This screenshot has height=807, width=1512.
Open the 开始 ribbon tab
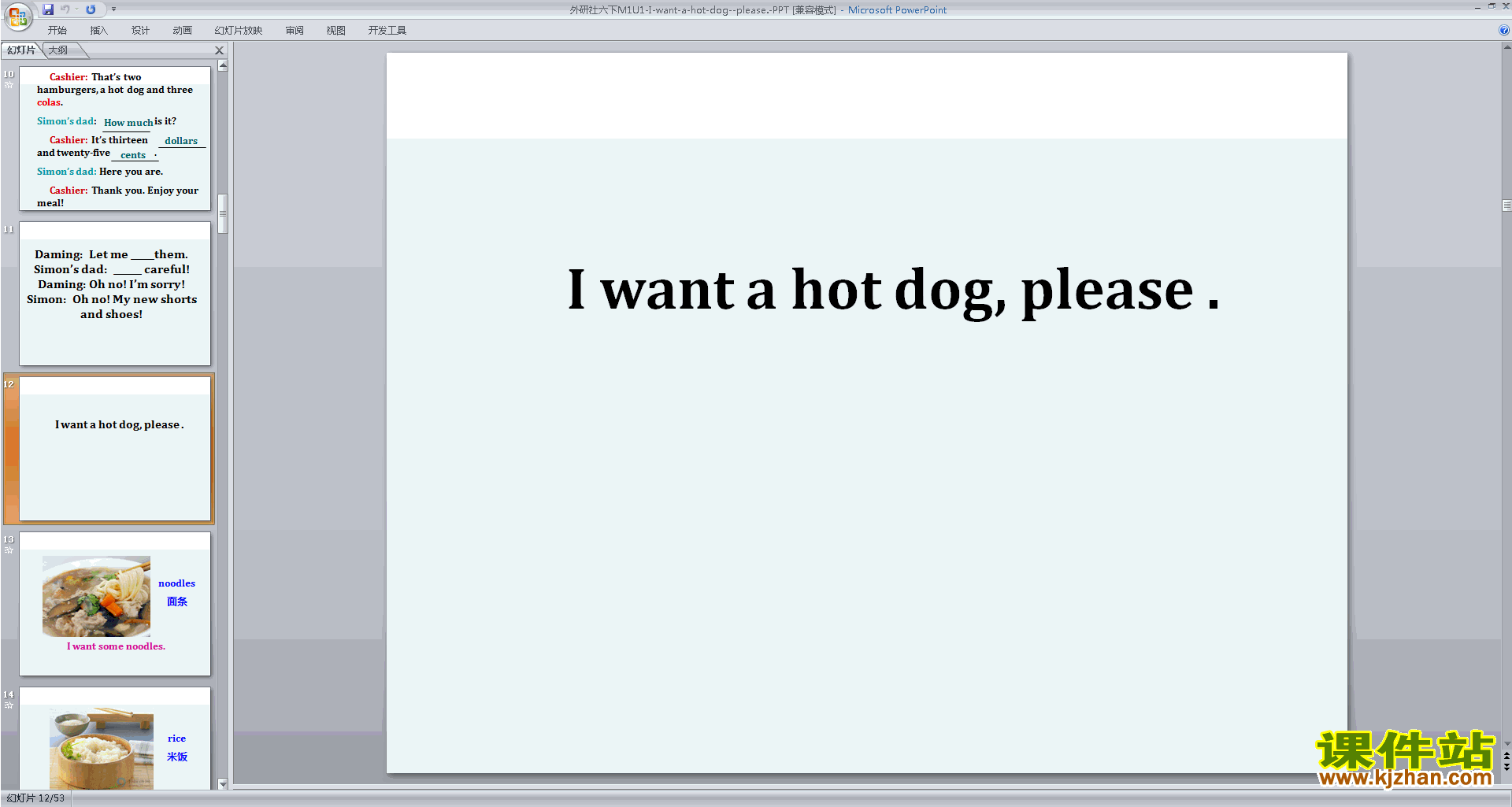(57, 31)
